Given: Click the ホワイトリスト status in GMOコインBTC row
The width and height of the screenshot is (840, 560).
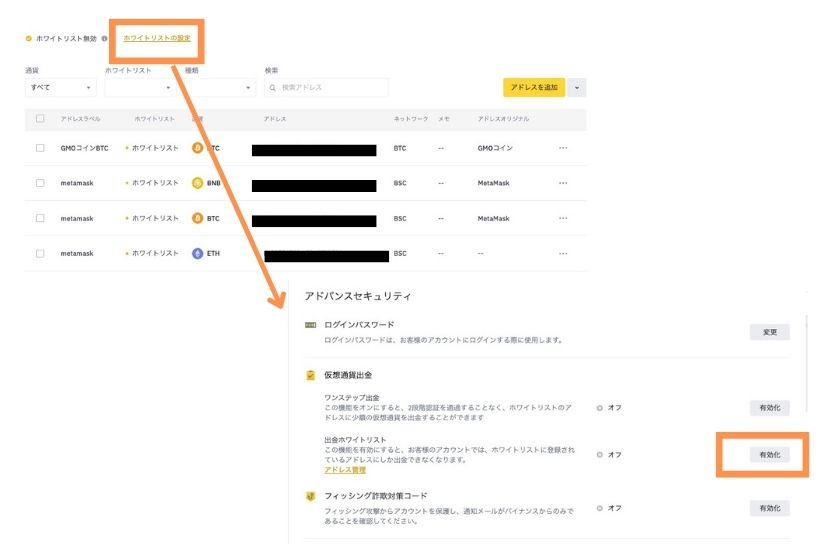Looking at the screenshot, I should [152, 148].
